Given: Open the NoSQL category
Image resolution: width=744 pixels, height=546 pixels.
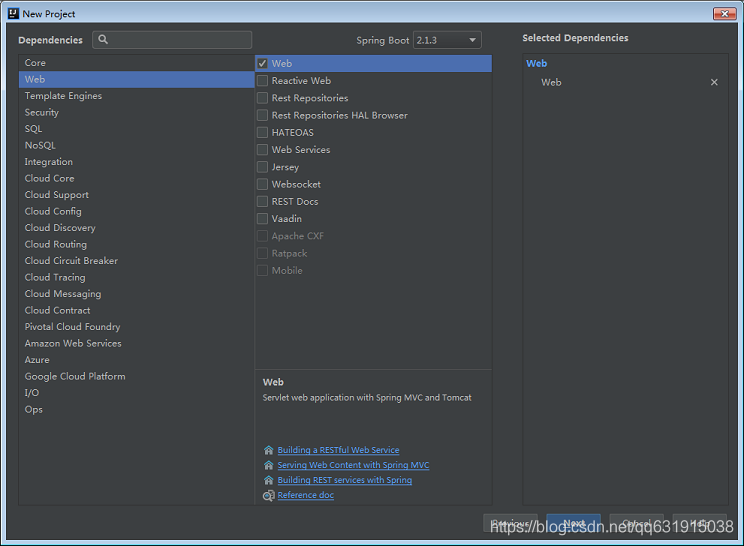Looking at the screenshot, I should pos(136,145).
